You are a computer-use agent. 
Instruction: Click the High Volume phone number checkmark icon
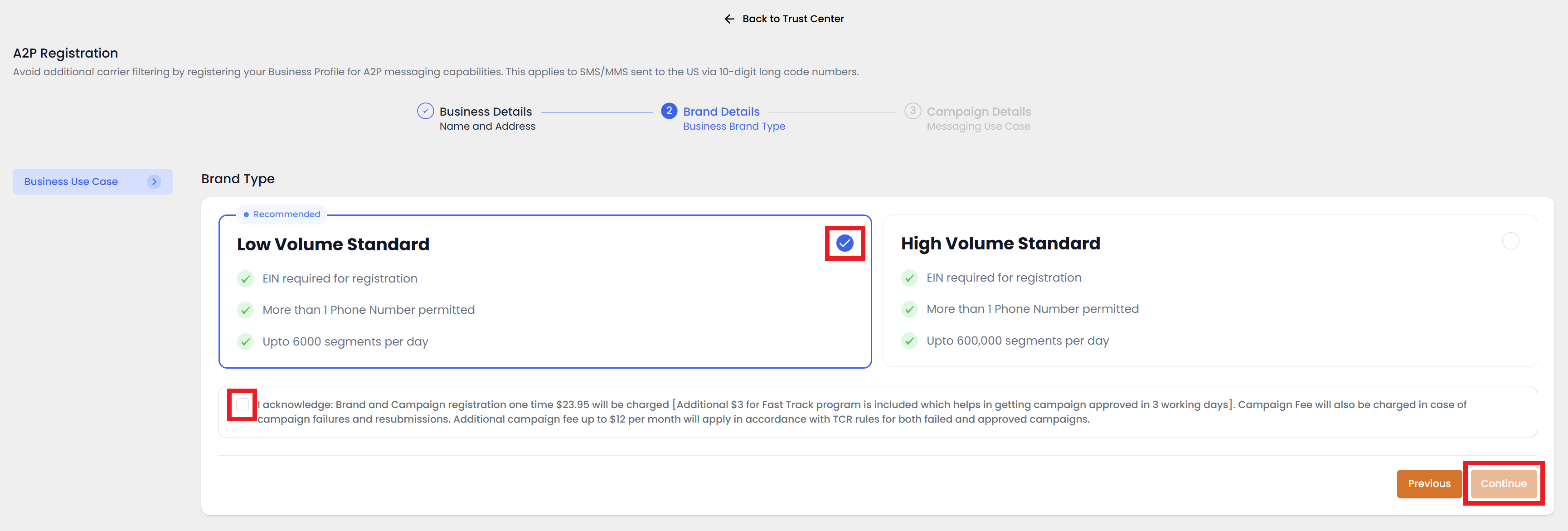(909, 309)
